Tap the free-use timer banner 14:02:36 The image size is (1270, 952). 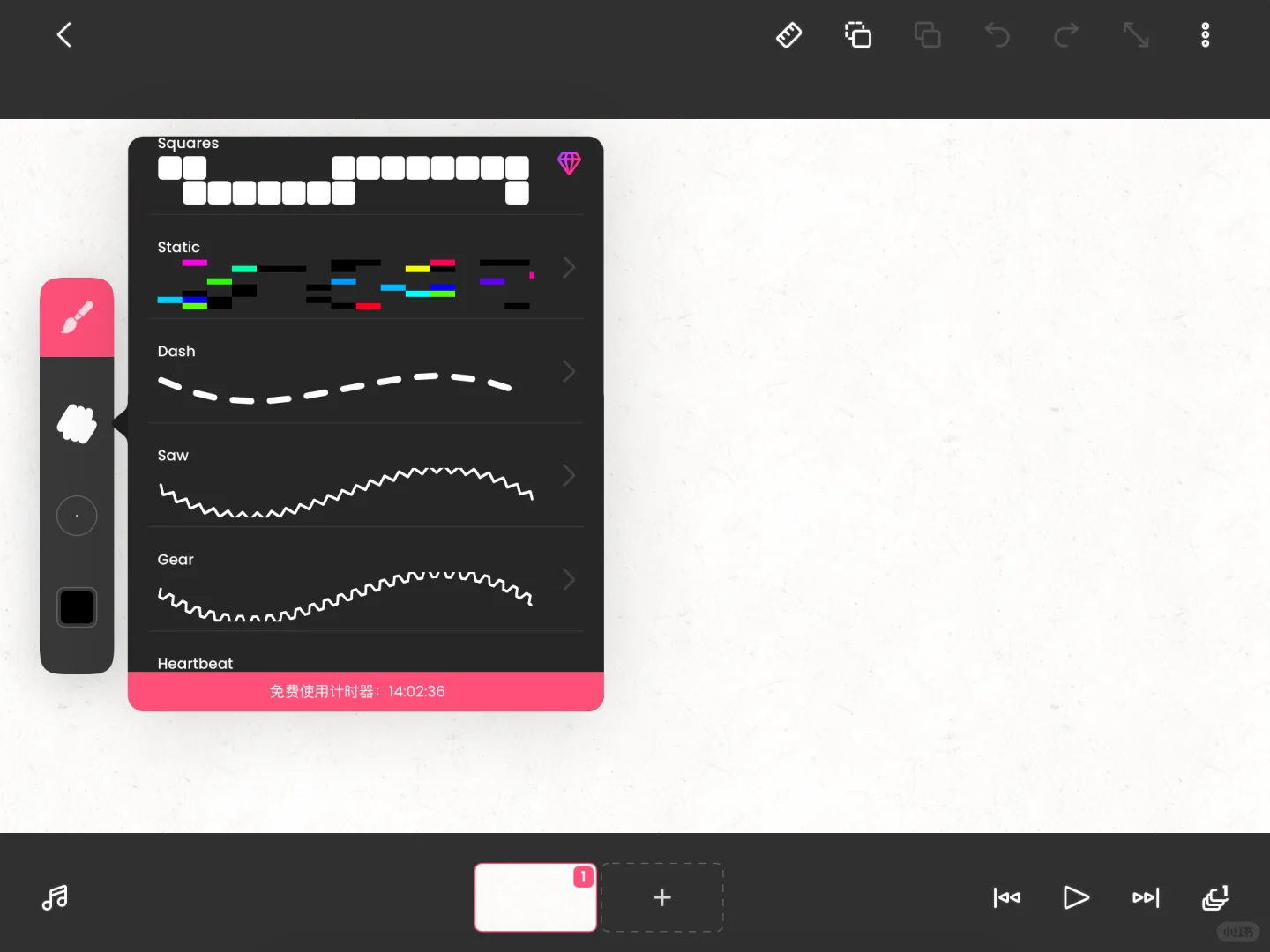pyautogui.click(x=366, y=692)
